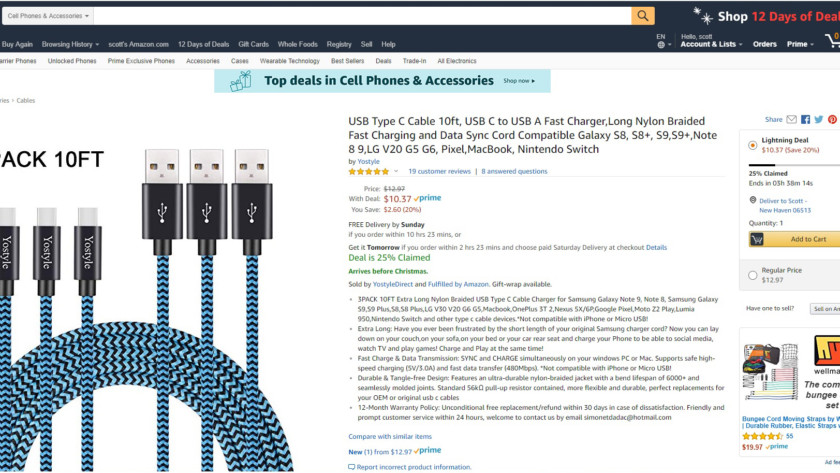Click the search magnifier button
This screenshot has width=840, height=473.
coord(643,16)
